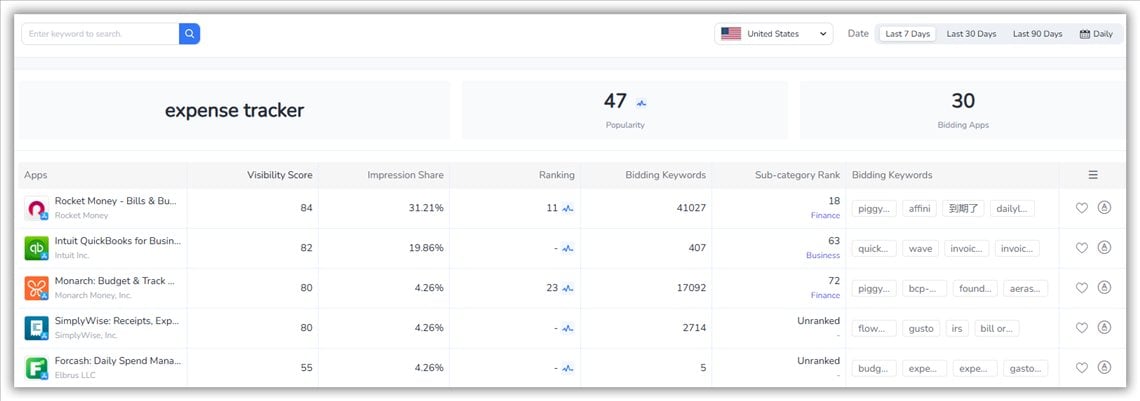
Task: Click the 'flow...' keyword tag
Action: [874, 328]
